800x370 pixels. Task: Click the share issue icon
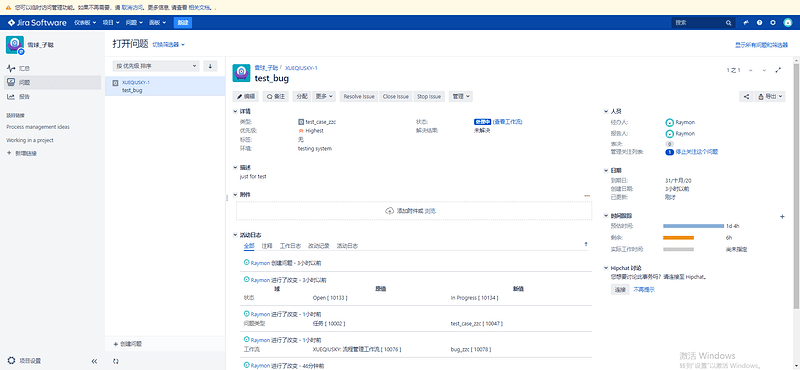click(746, 96)
